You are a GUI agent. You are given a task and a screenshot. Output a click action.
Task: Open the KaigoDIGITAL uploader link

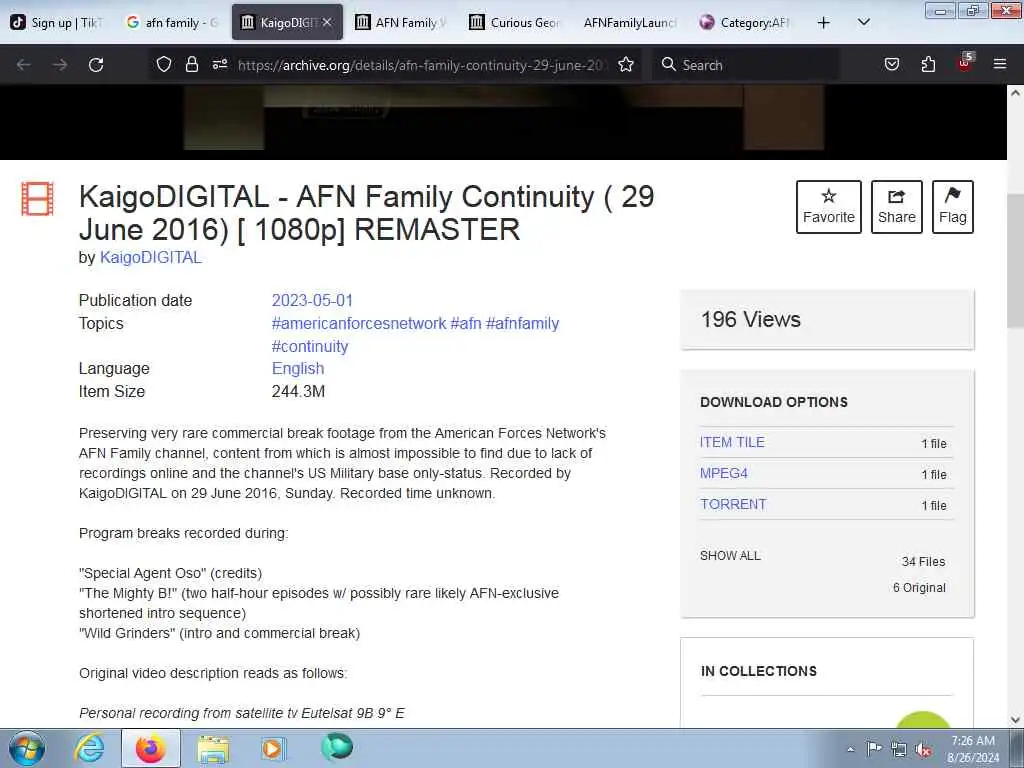tap(150, 257)
